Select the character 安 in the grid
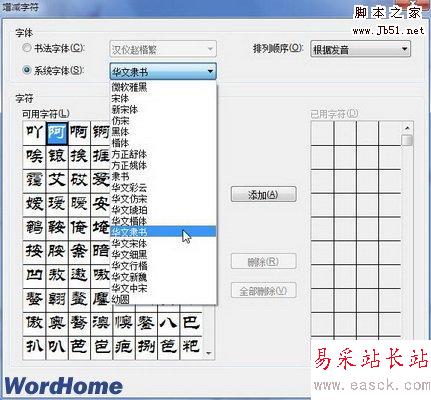Image resolution: width=431 pixels, height=400 pixels. [101, 204]
